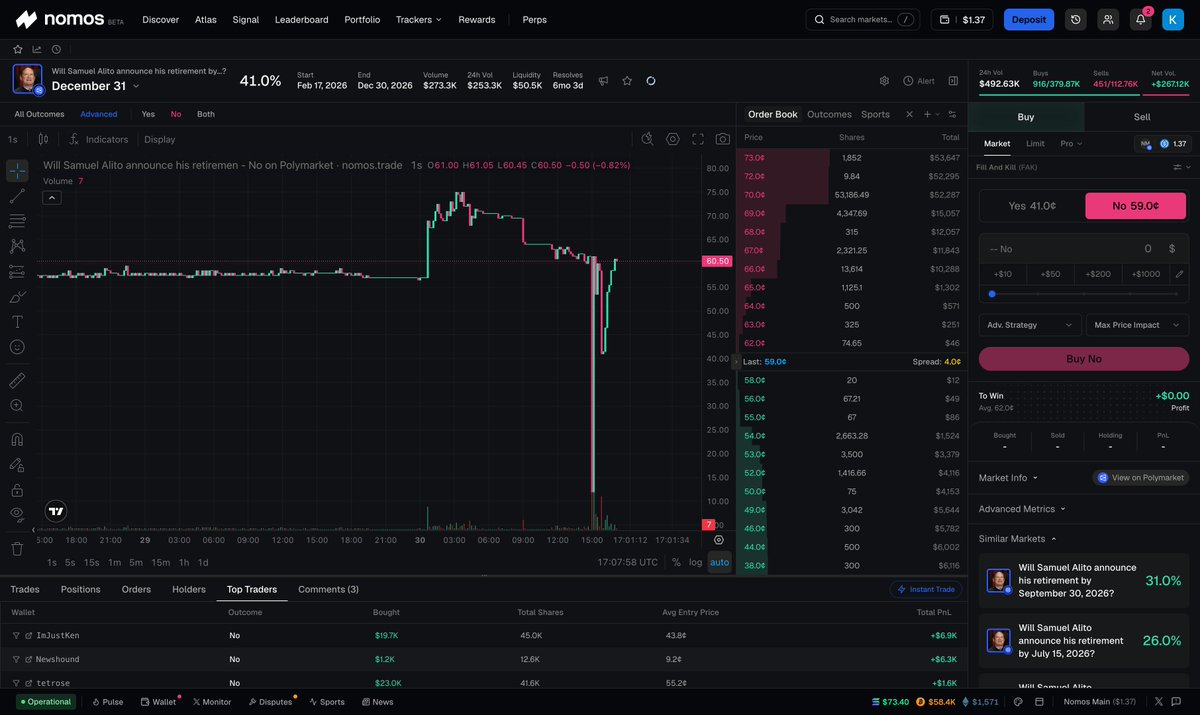Open order book filter settings icon
The width and height of the screenshot is (1200, 715).
click(952, 114)
